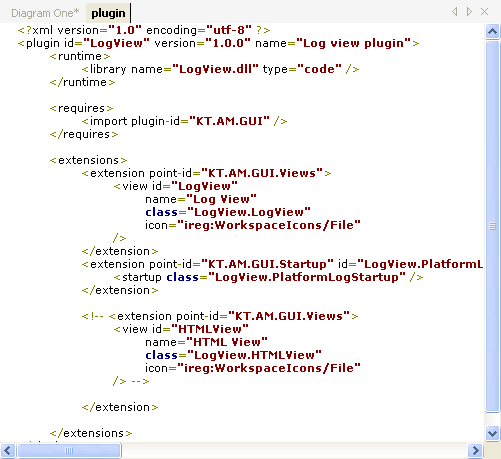Image resolution: width=501 pixels, height=459 pixels.
Task: Click the xml encoding "utf-8" value
Action: click(229, 30)
